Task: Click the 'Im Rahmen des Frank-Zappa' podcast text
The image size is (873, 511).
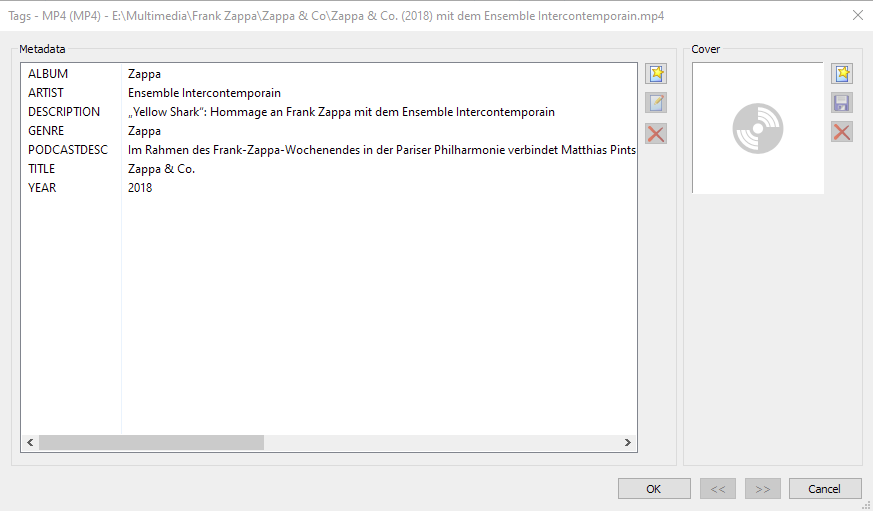Action: pos(382,150)
